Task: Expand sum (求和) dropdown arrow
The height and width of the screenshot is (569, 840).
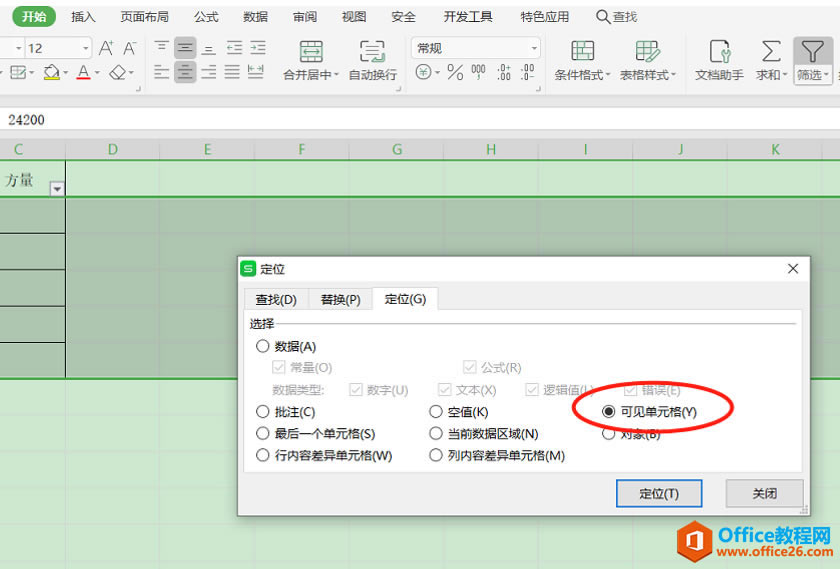Action: (x=784, y=75)
